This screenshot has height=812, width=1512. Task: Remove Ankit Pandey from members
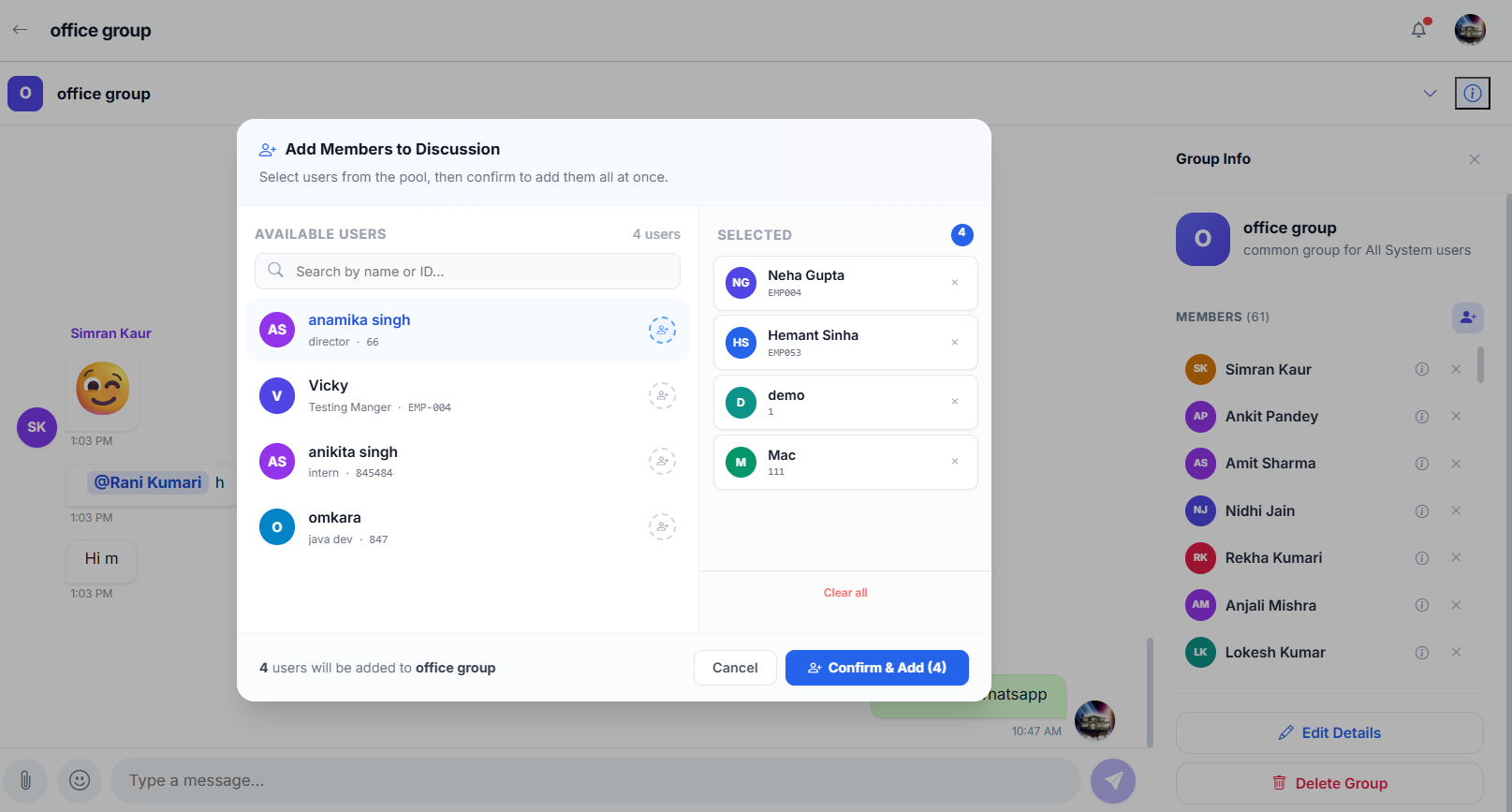click(1456, 417)
